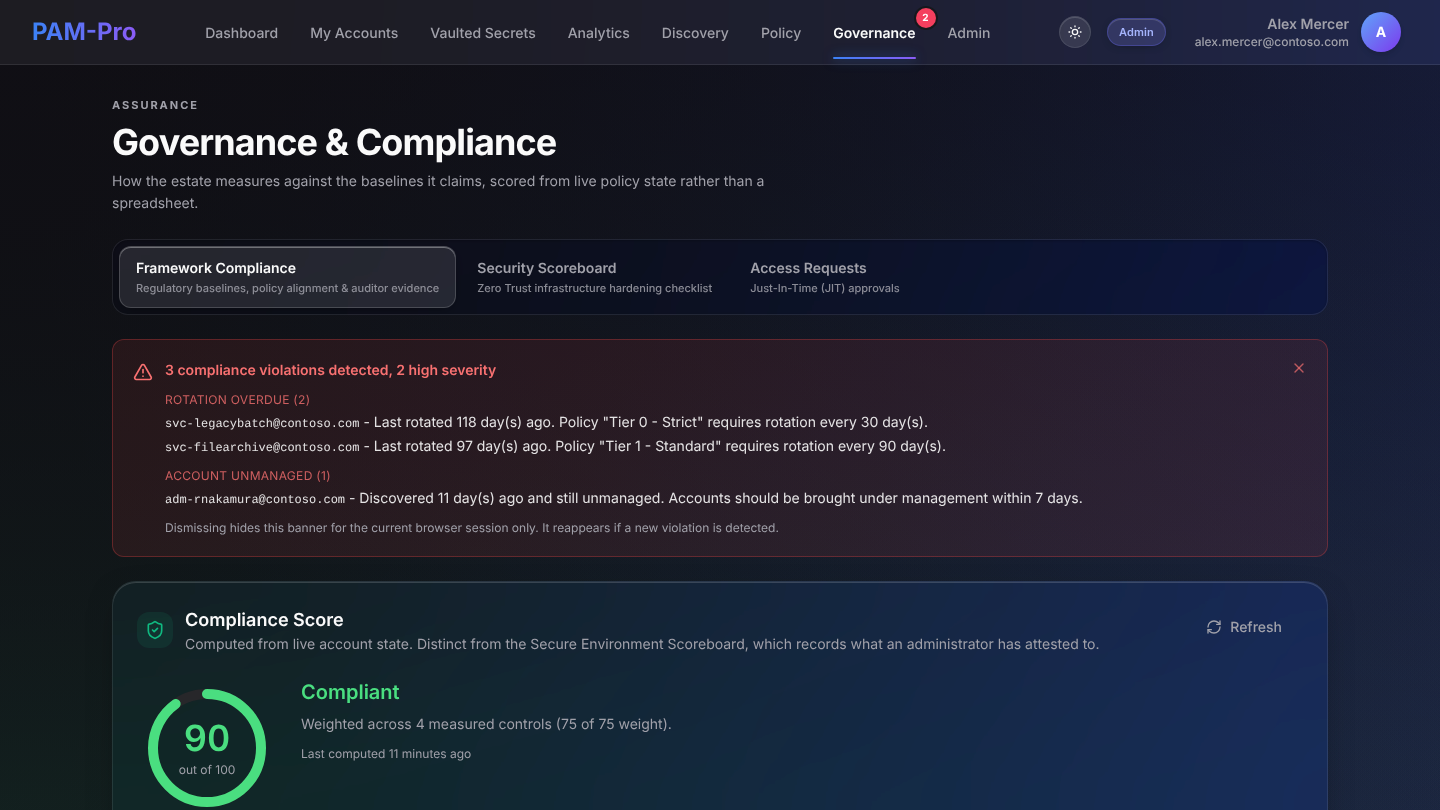Click the warning triangle icon in violations banner
The image size is (1440, 810).
point(143,372)
